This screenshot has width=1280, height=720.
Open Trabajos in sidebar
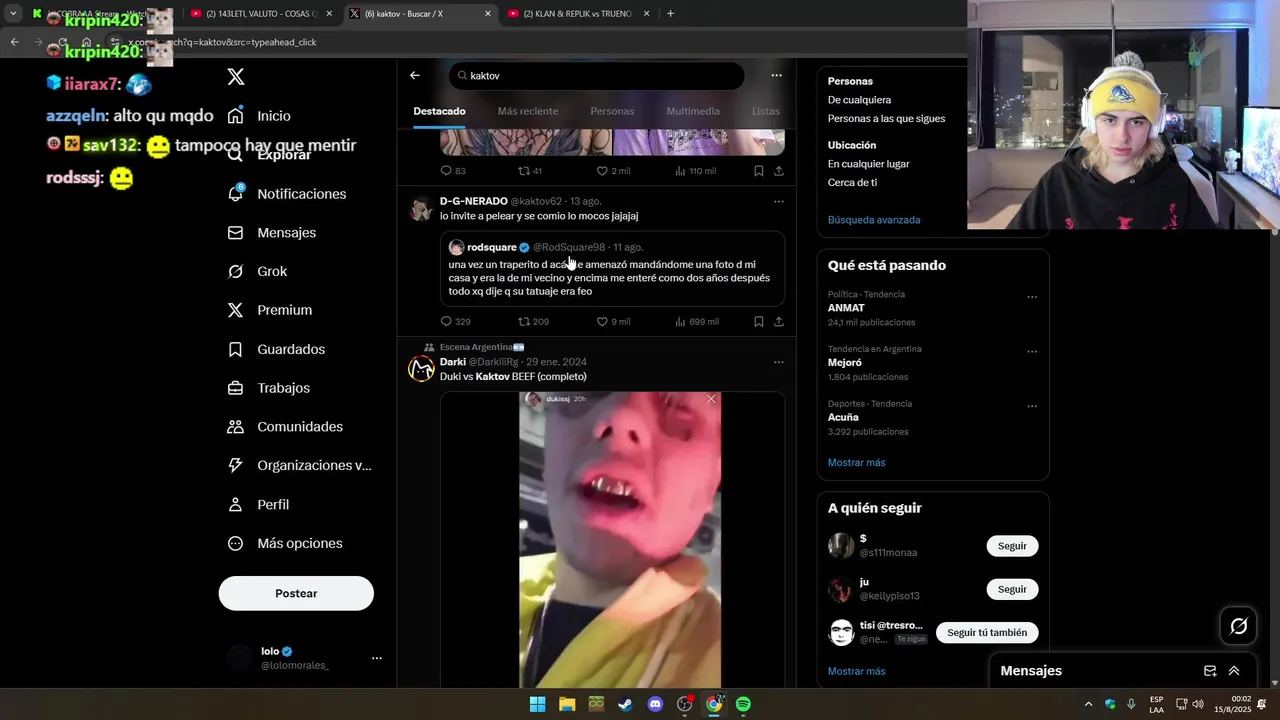coord(268,388)
